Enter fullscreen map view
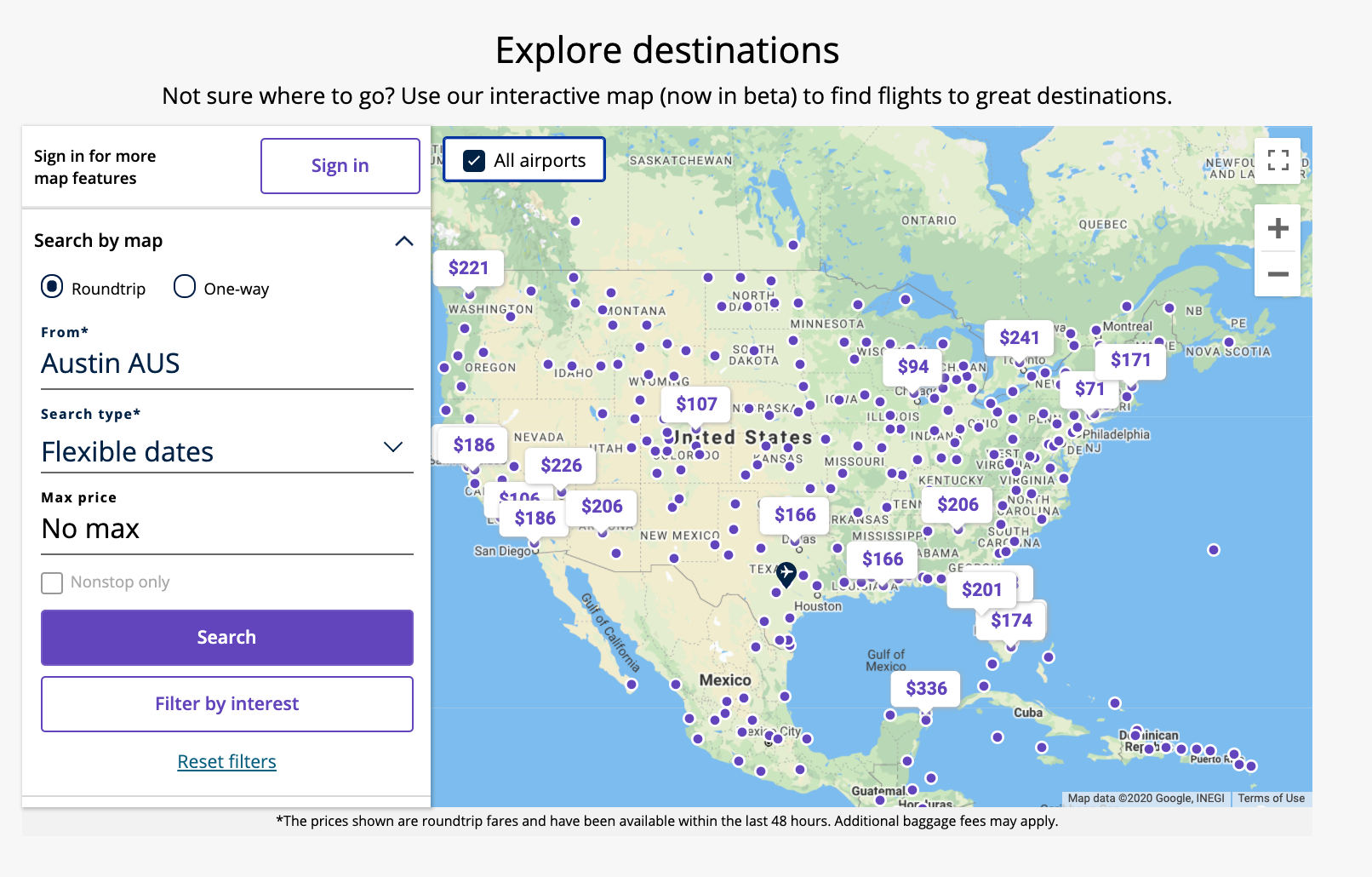The image size is (1372, 877). coord(1278,160)
